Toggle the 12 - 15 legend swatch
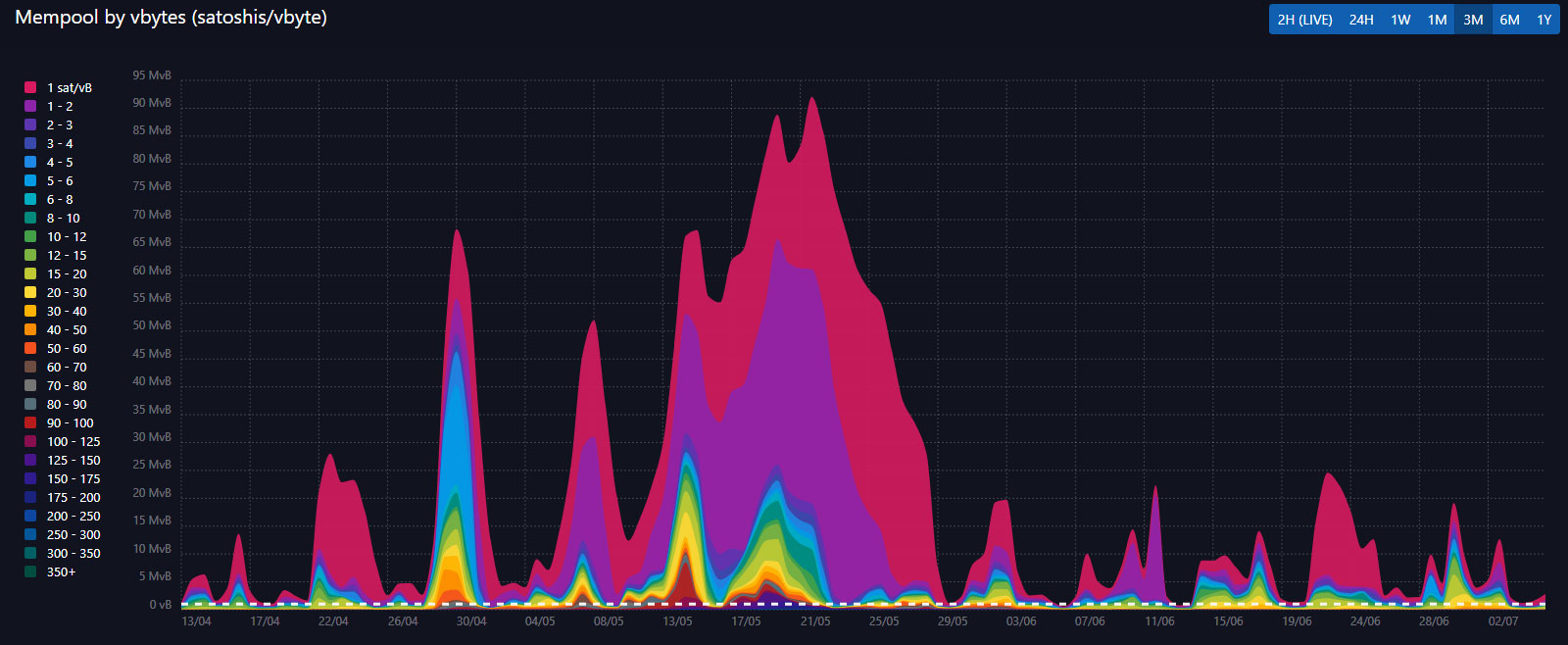The height and width of the screenshot is (645, 1568). tap(30, 255)
